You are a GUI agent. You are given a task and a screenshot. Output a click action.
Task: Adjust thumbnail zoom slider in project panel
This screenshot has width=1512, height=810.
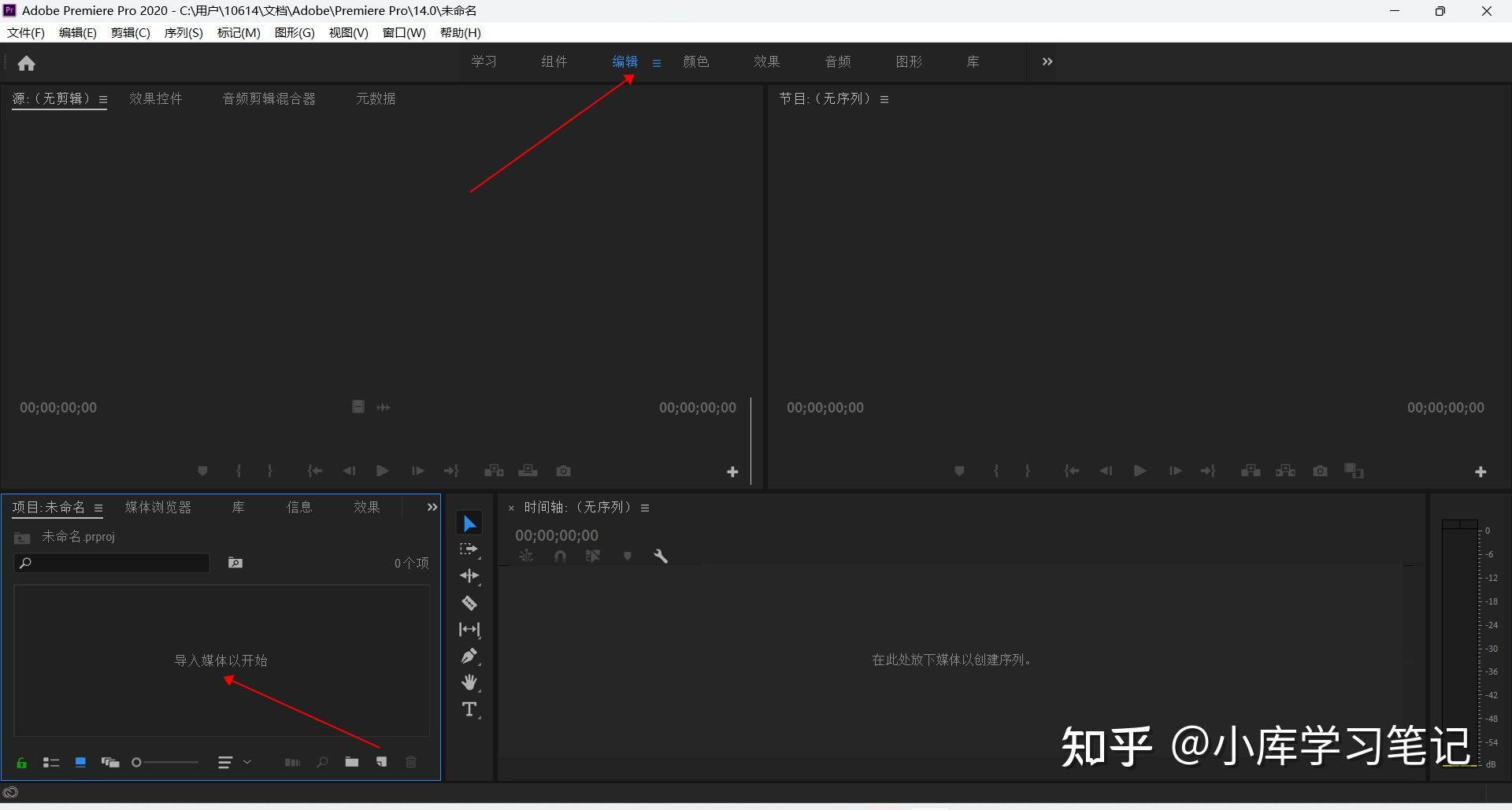click(165, 763)
